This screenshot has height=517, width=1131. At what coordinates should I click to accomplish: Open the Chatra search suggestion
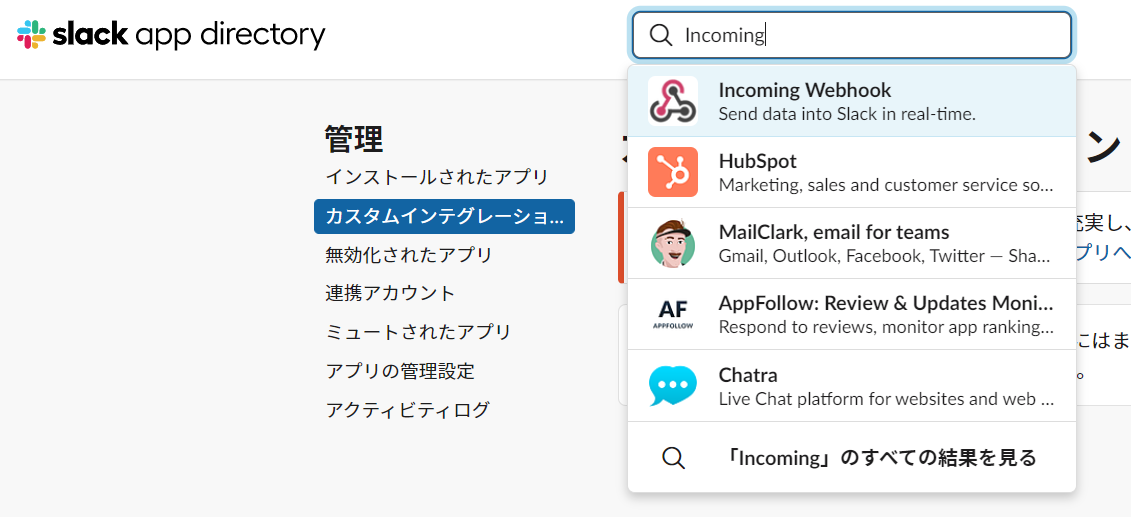click(x=852, y=386)
